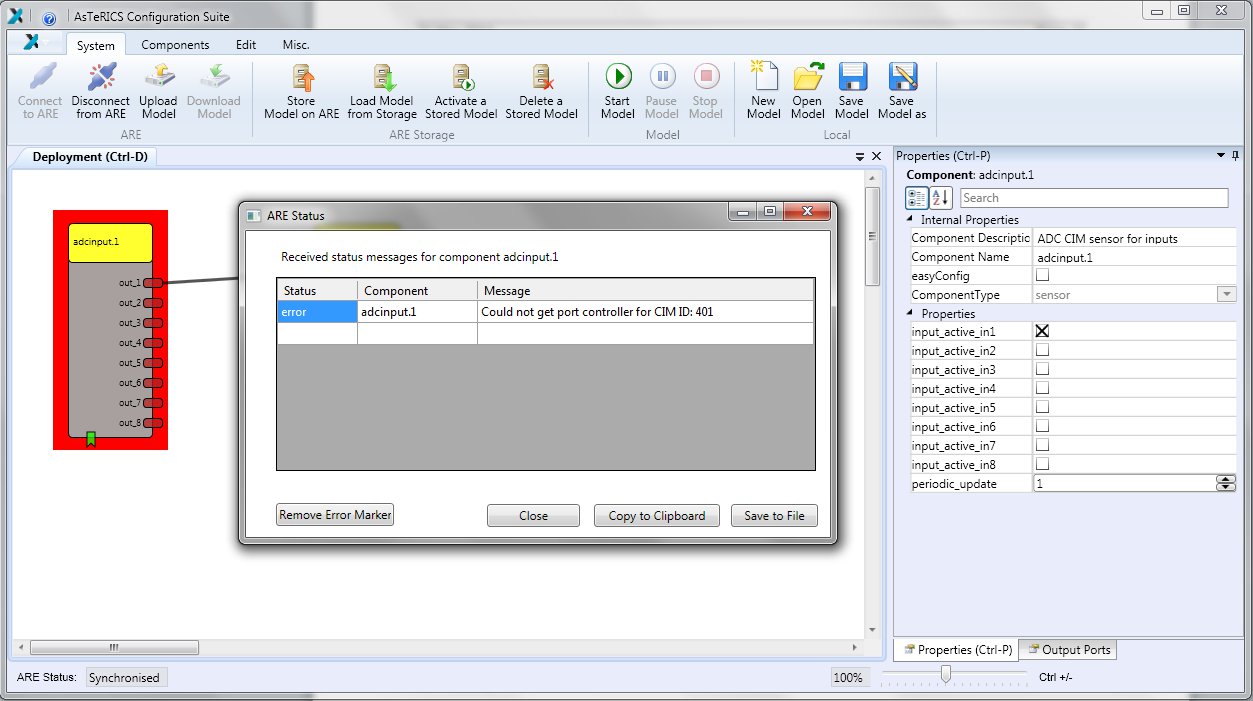Click Delete a Stored Model icon
Viewport: 1253px width, 701px height.
tap(541, 77)
